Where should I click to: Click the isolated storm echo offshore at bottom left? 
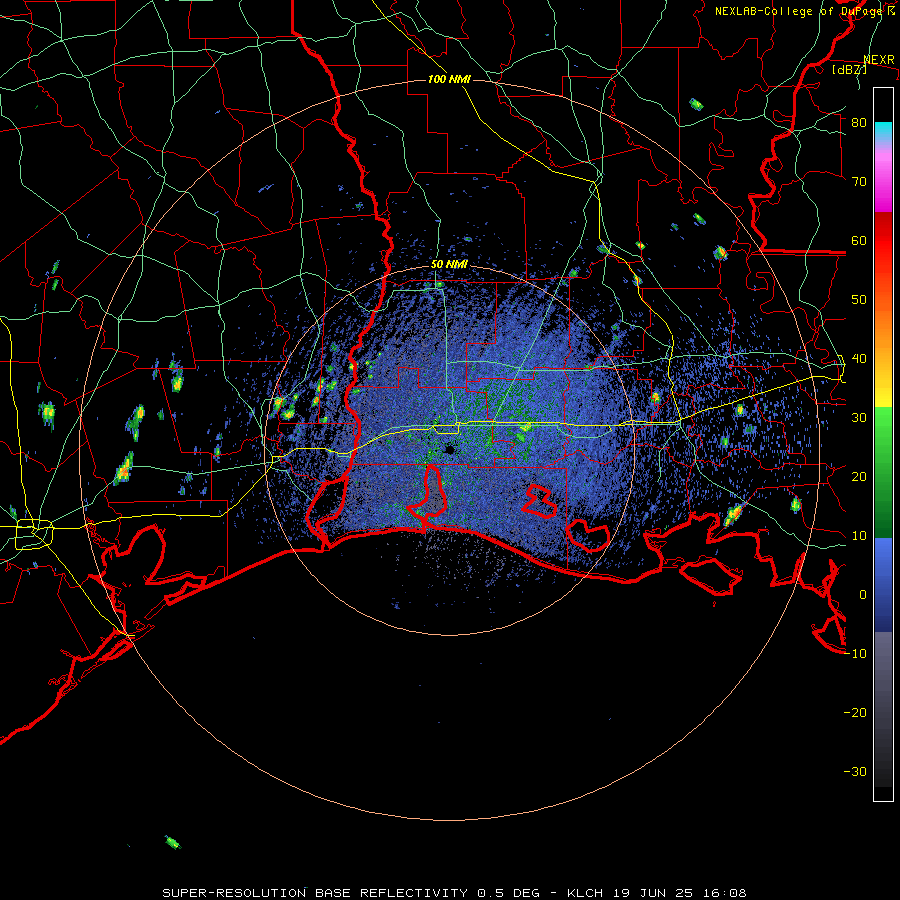[172, 842]
